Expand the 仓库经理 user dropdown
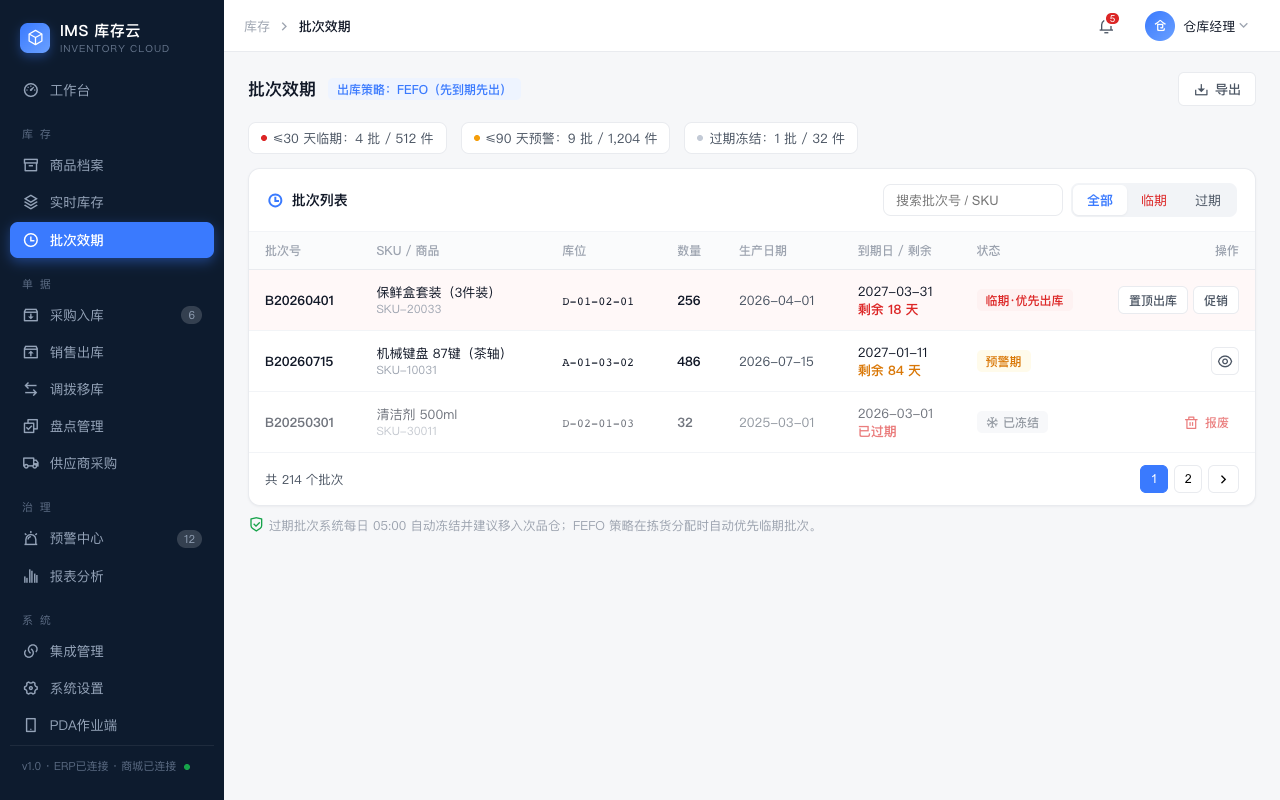This screenshot has width=1280, height=800. click(x=1197, y=26)
